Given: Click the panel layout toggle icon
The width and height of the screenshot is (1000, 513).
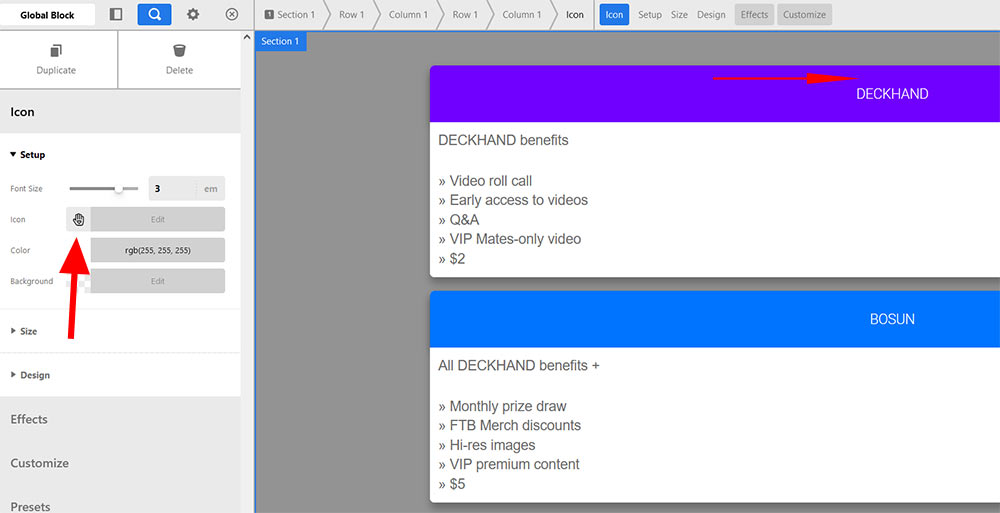Looking at the screenshot, I should [x=116, y=15].
